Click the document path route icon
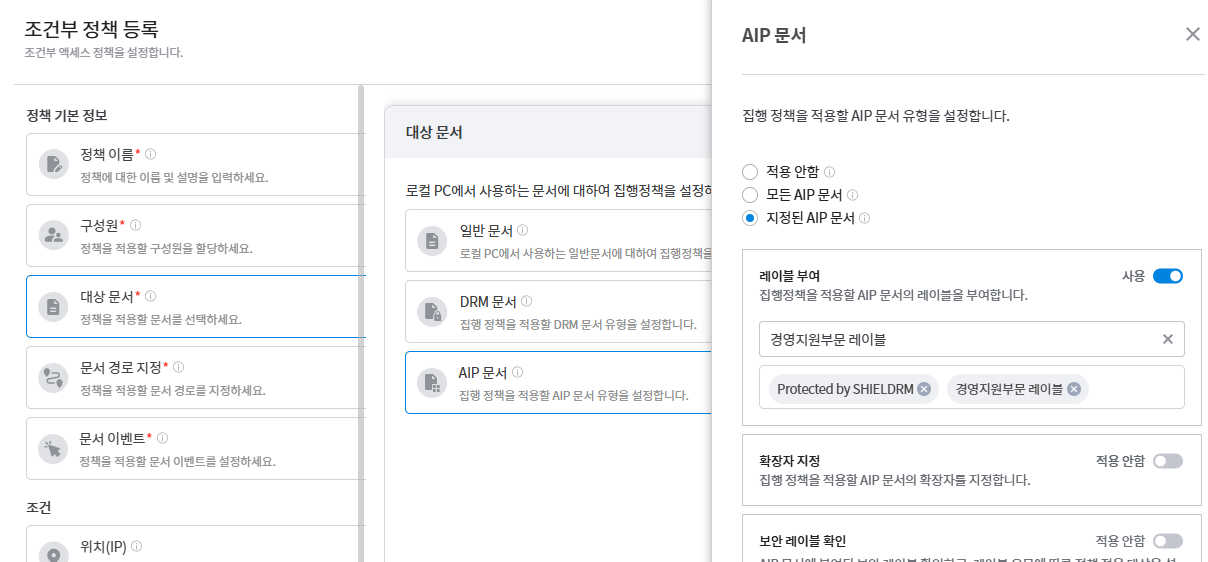Image resolution: width=1208 pixels, height=562 pixels. [x=52, y=377]
